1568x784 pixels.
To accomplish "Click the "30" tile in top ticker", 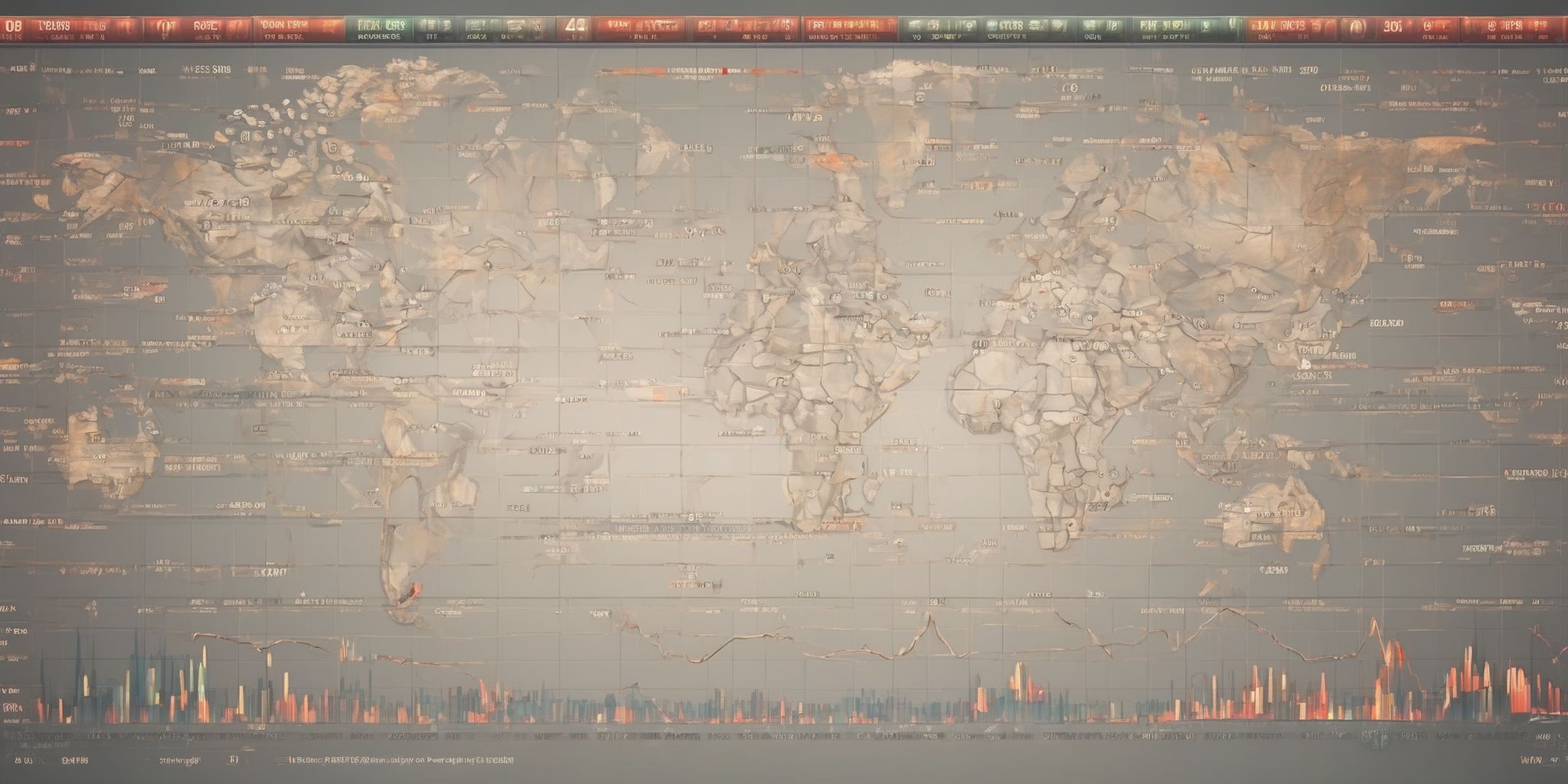I will coord(1392,28).
